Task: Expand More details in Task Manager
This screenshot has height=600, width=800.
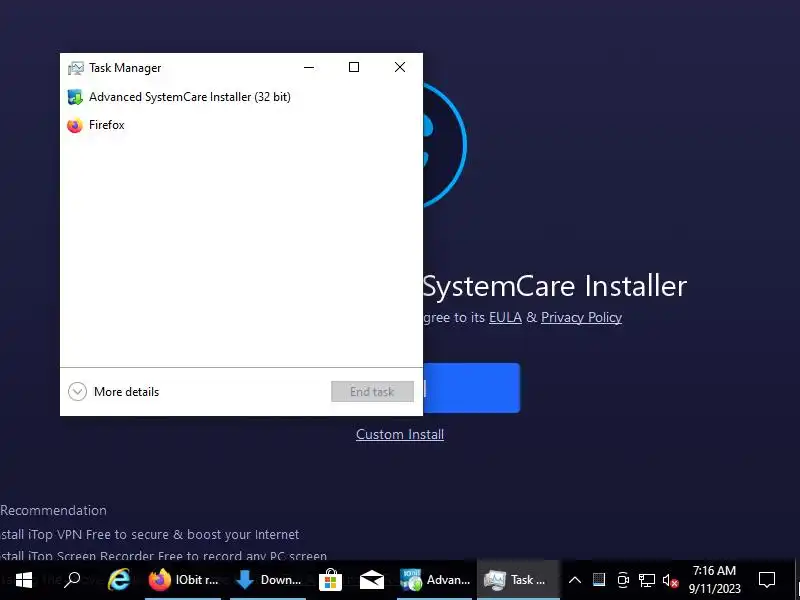Action: (x=114, y=392)
